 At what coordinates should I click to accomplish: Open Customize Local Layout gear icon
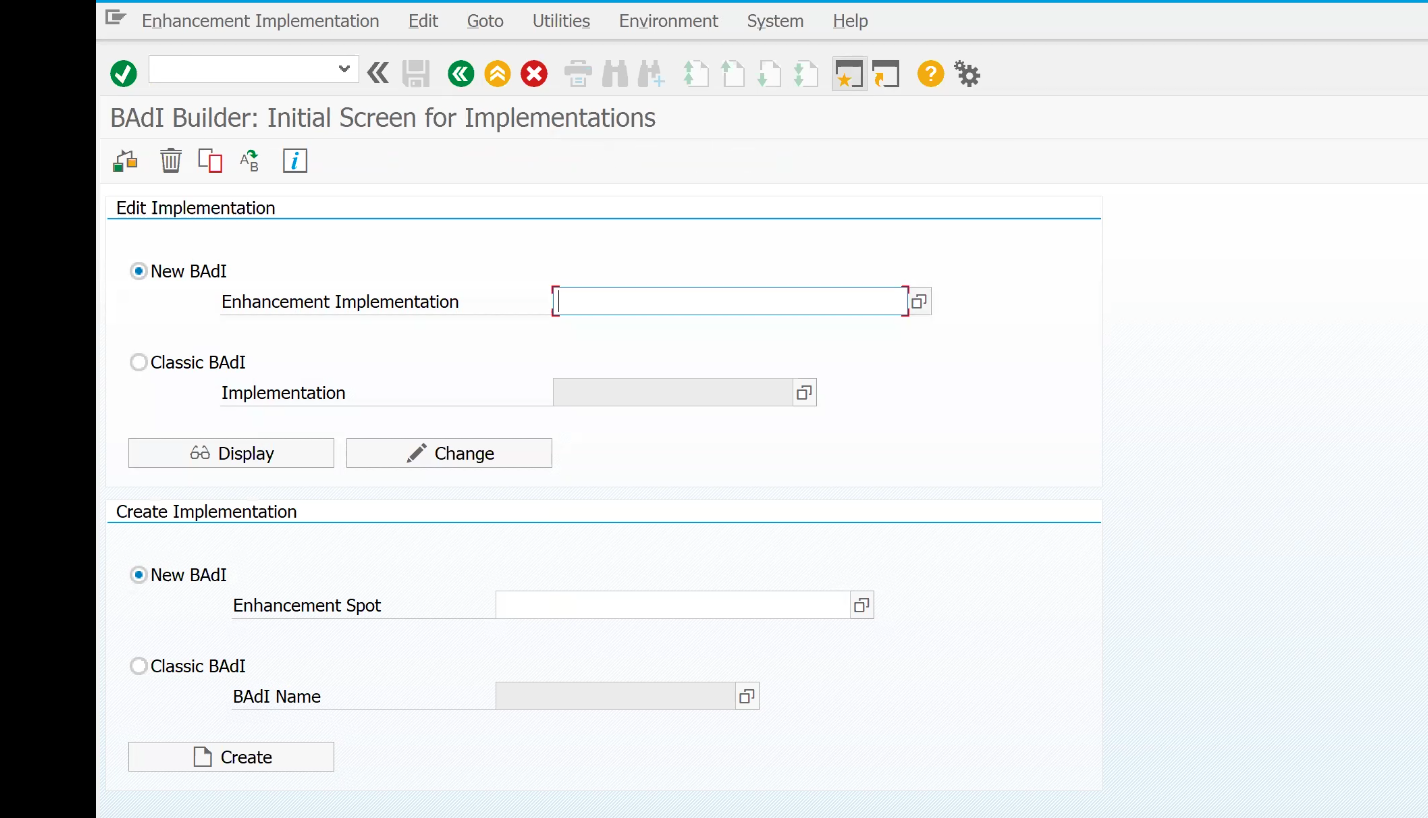tap(967, 73)
